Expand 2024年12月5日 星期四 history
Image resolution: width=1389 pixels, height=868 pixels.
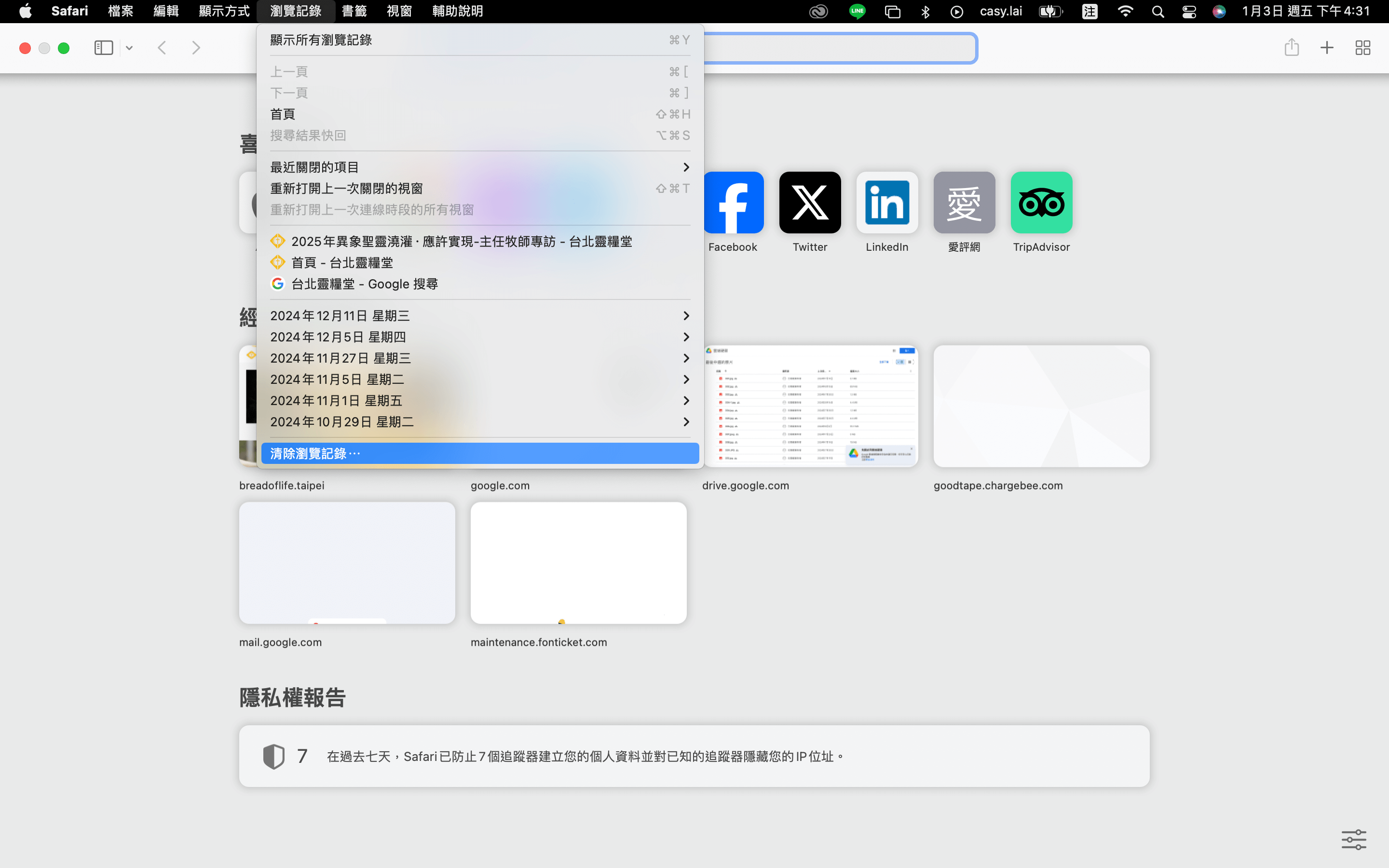click(x=480, y=337)
